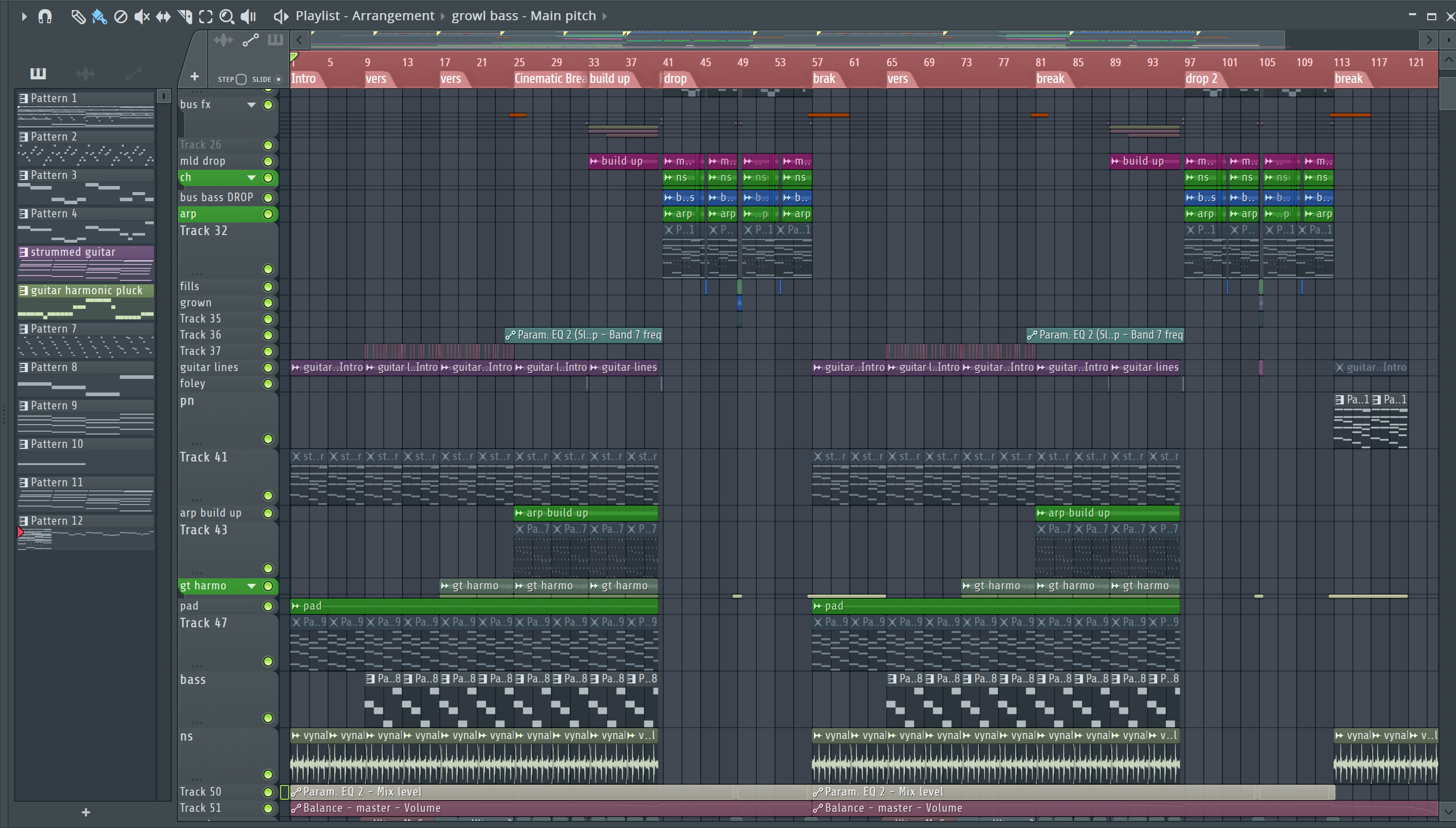Mute the mld drop track
Screen dimensions: 1456x828
click(268, 162)
